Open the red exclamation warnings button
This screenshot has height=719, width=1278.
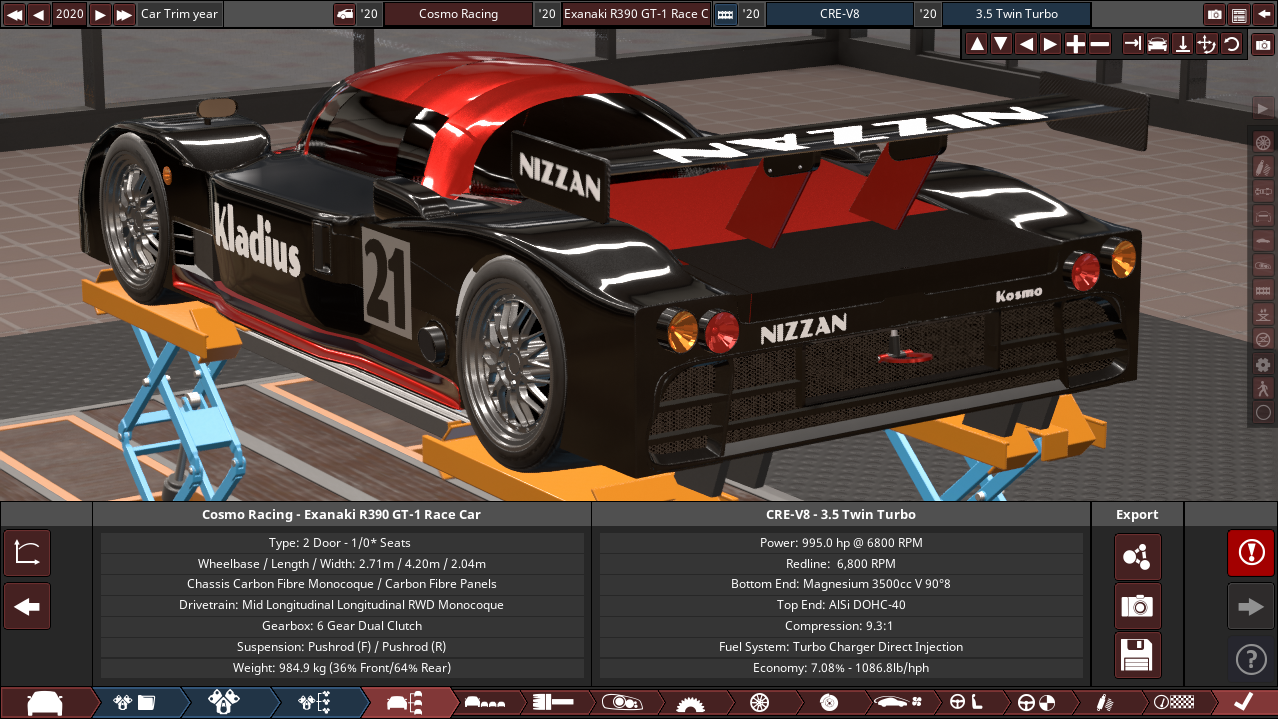[x=1251, y=553]
